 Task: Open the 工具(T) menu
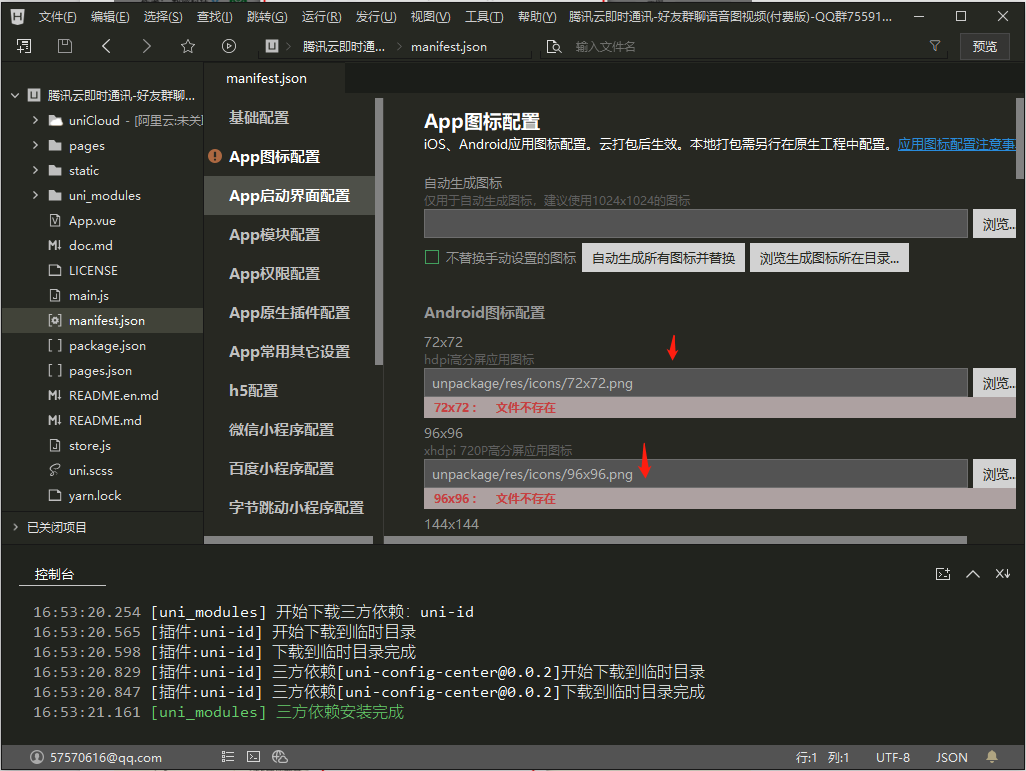pos(484,17)
